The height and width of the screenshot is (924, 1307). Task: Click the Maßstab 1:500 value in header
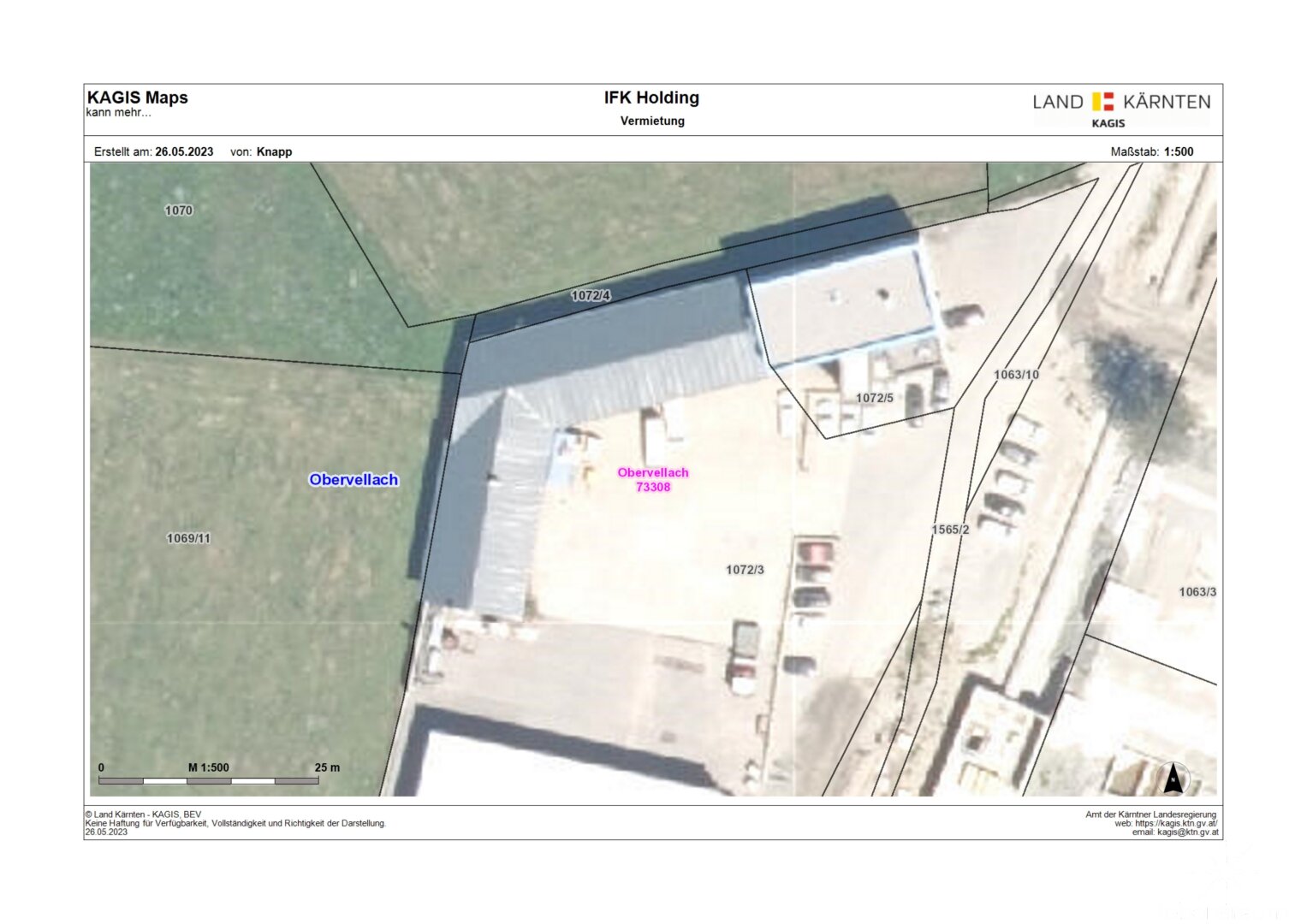tap(1178, 151)
